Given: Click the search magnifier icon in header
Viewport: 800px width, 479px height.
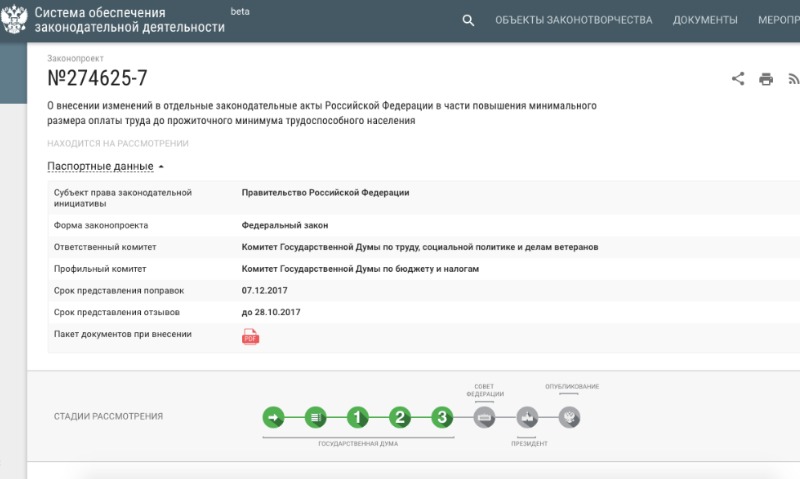Looking at the screenshot, I should [468, 20].
